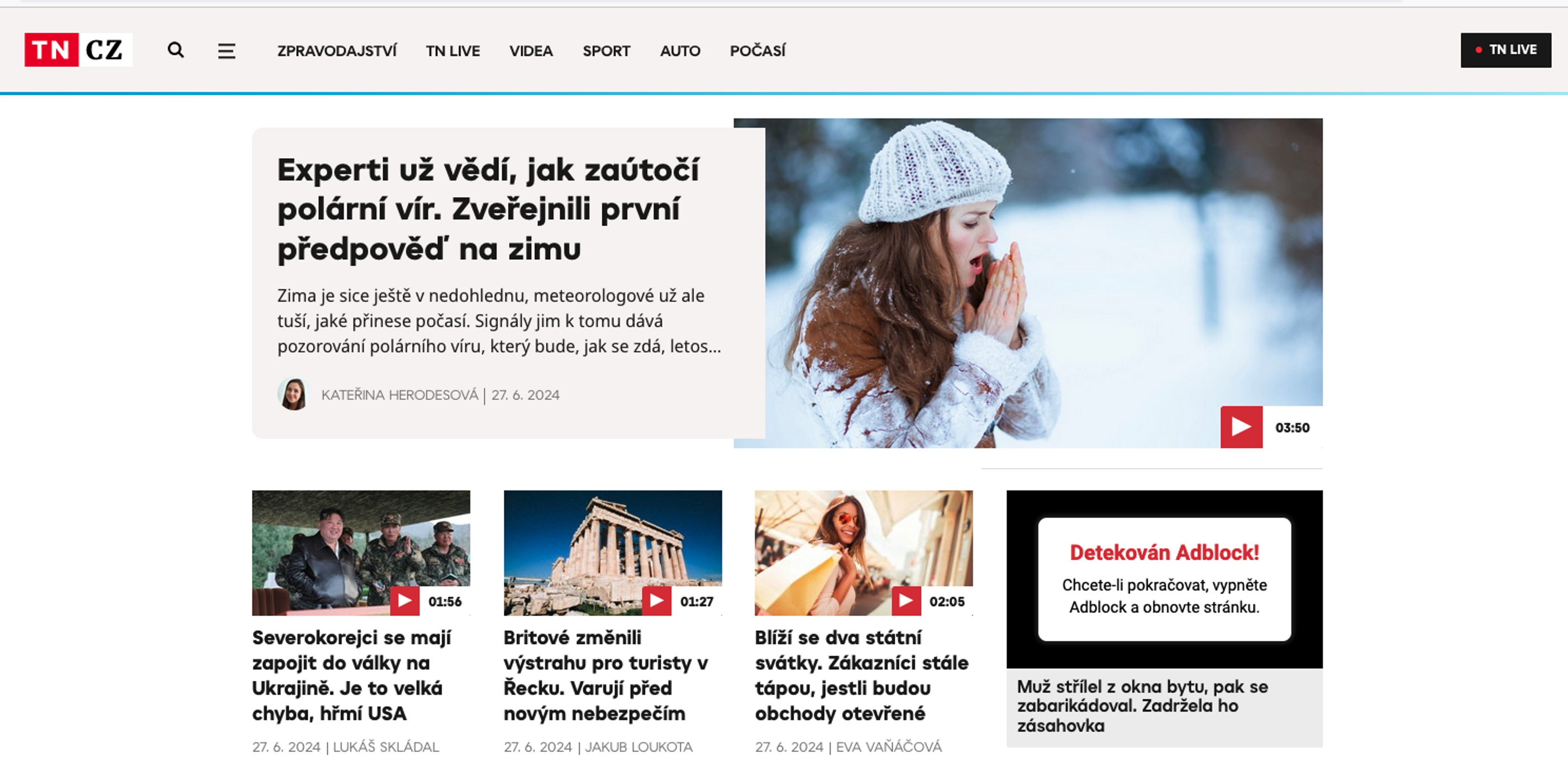
Task: Click author EVA VAŇÁČOVÁ
Action: (889, 747)
